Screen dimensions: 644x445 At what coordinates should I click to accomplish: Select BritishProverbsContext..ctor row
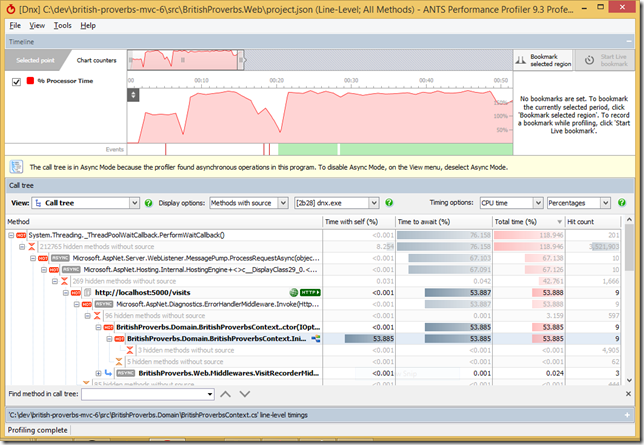pyautogui.click(x=313, y=327)
